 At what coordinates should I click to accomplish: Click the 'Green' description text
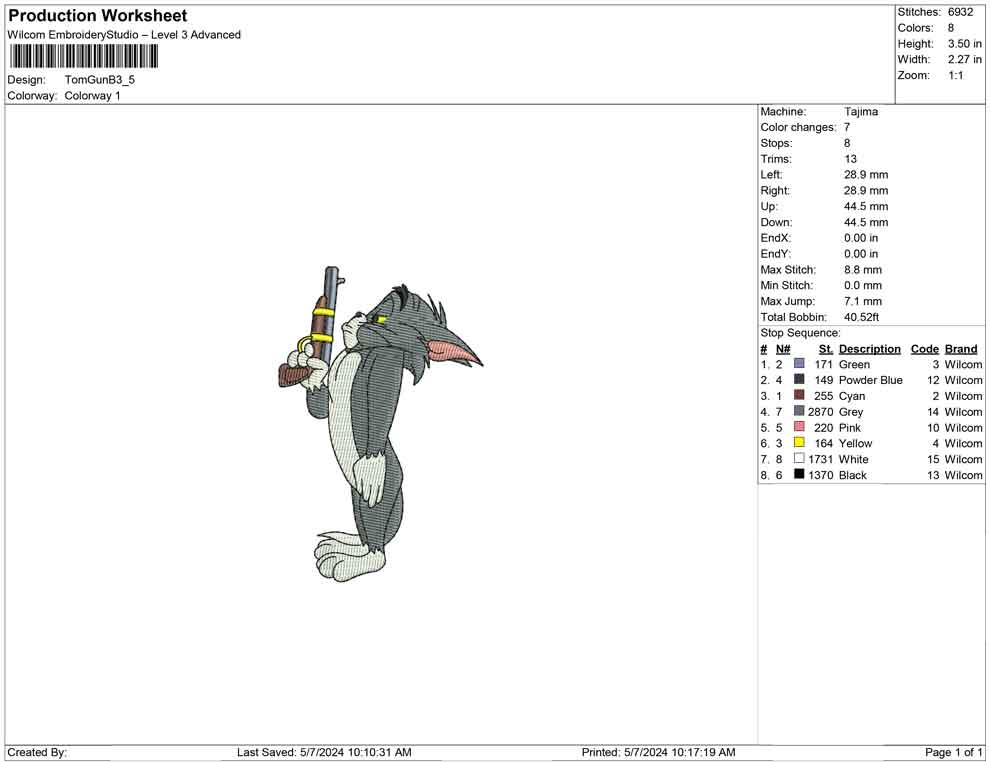(854, 364)
